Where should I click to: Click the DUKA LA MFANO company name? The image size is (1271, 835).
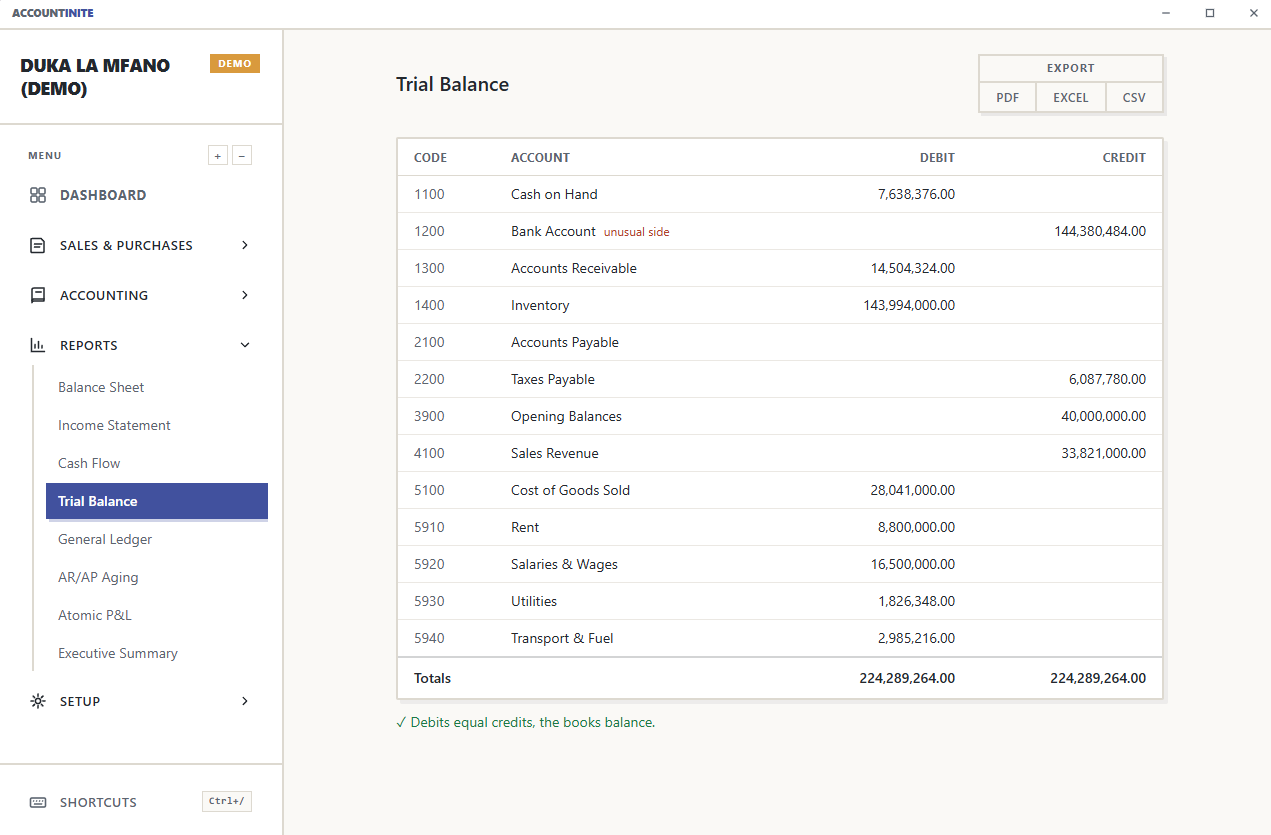[95, 77]
